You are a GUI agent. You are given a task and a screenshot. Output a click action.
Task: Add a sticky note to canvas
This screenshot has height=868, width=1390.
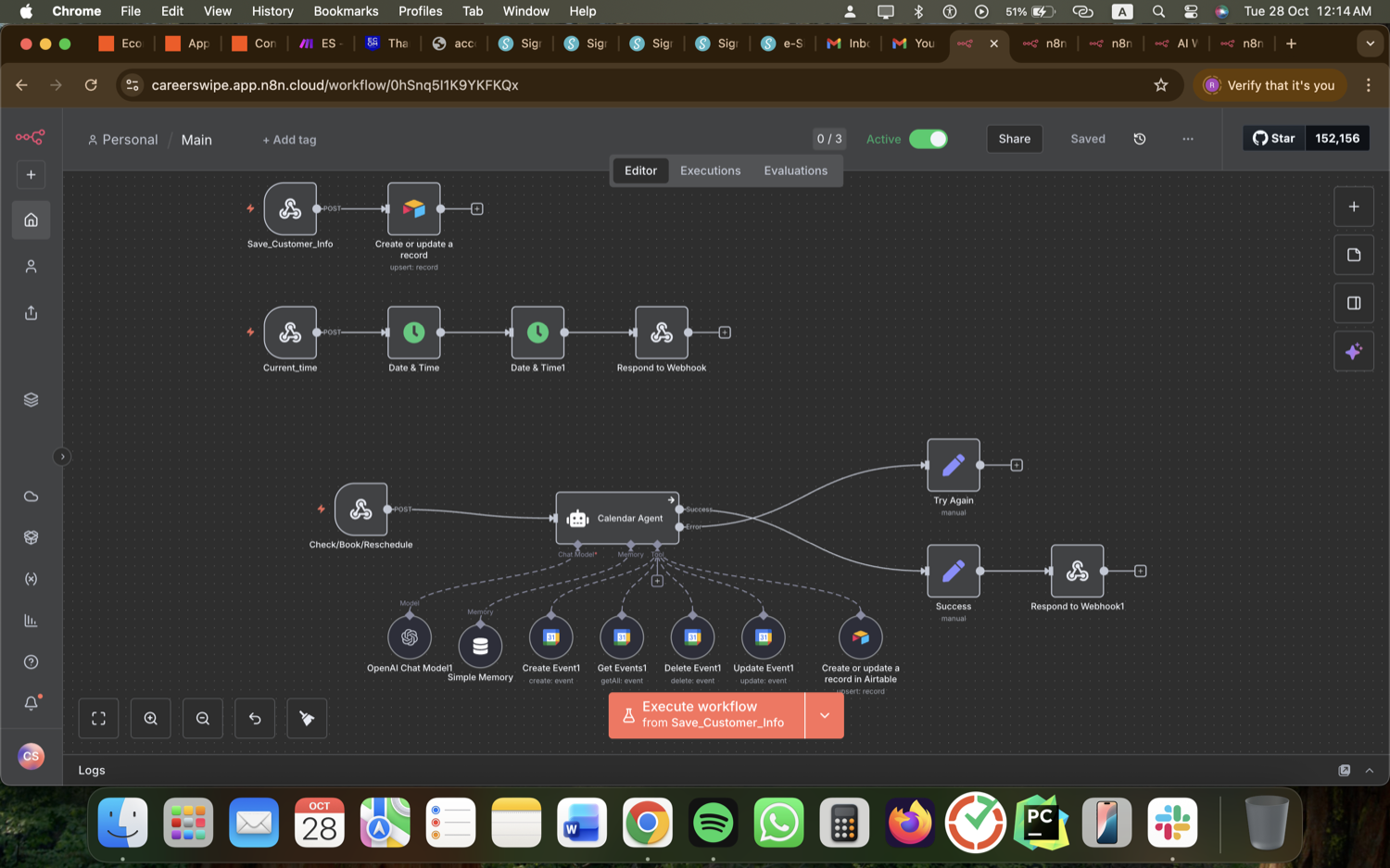pyautogui.click(x=1354, y=255)
